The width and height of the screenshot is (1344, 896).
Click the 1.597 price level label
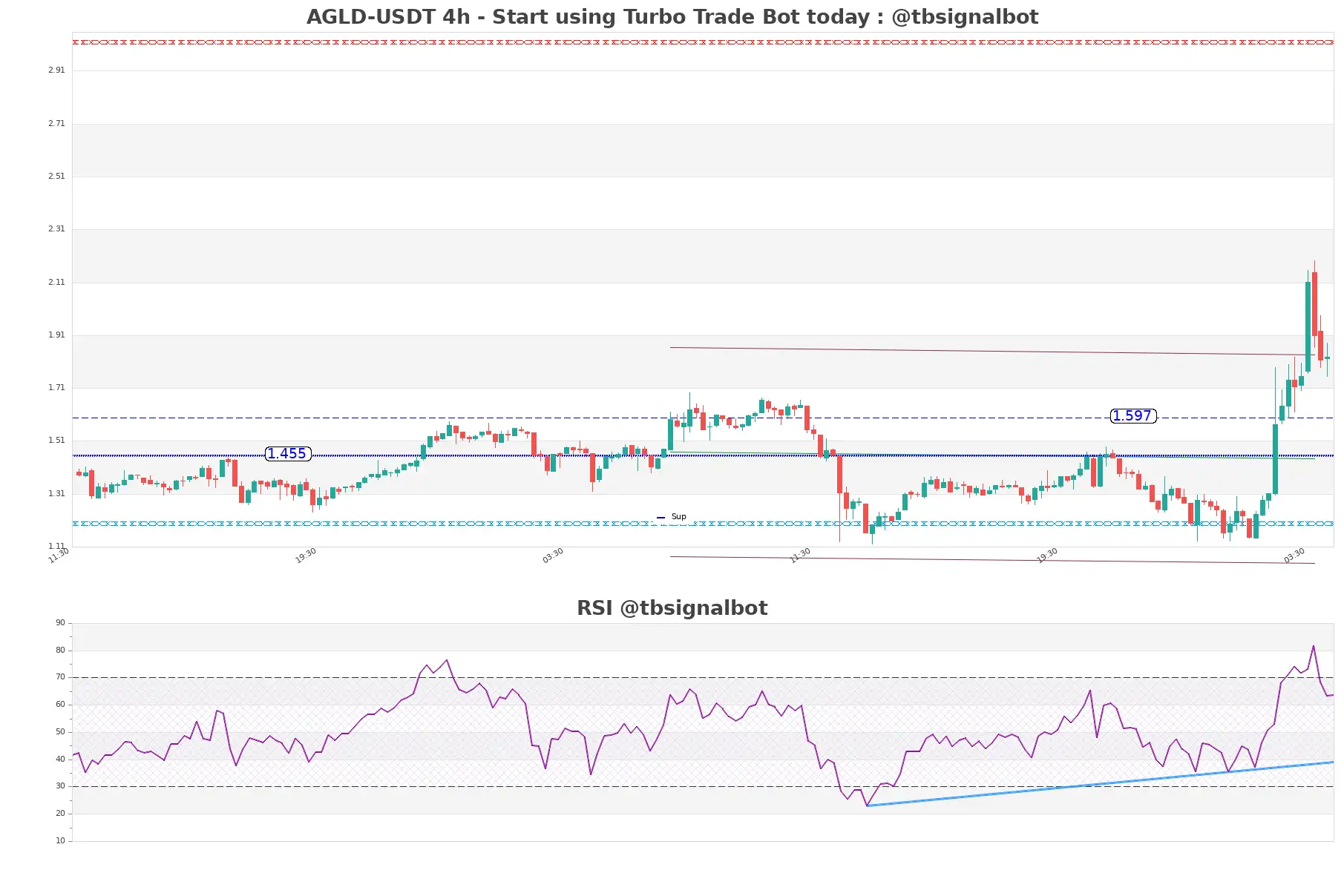click(1132, 416)
